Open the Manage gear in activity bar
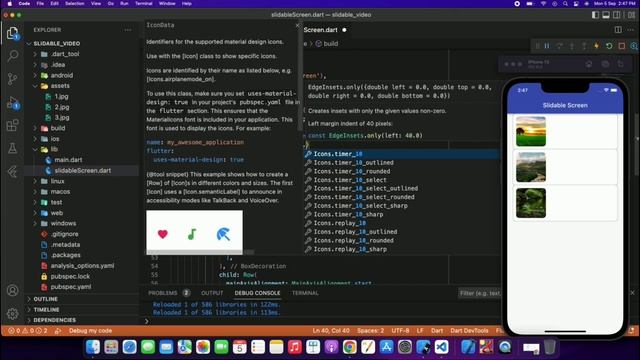The height and width of the screenshot is (360, 640). coord(13,313)
